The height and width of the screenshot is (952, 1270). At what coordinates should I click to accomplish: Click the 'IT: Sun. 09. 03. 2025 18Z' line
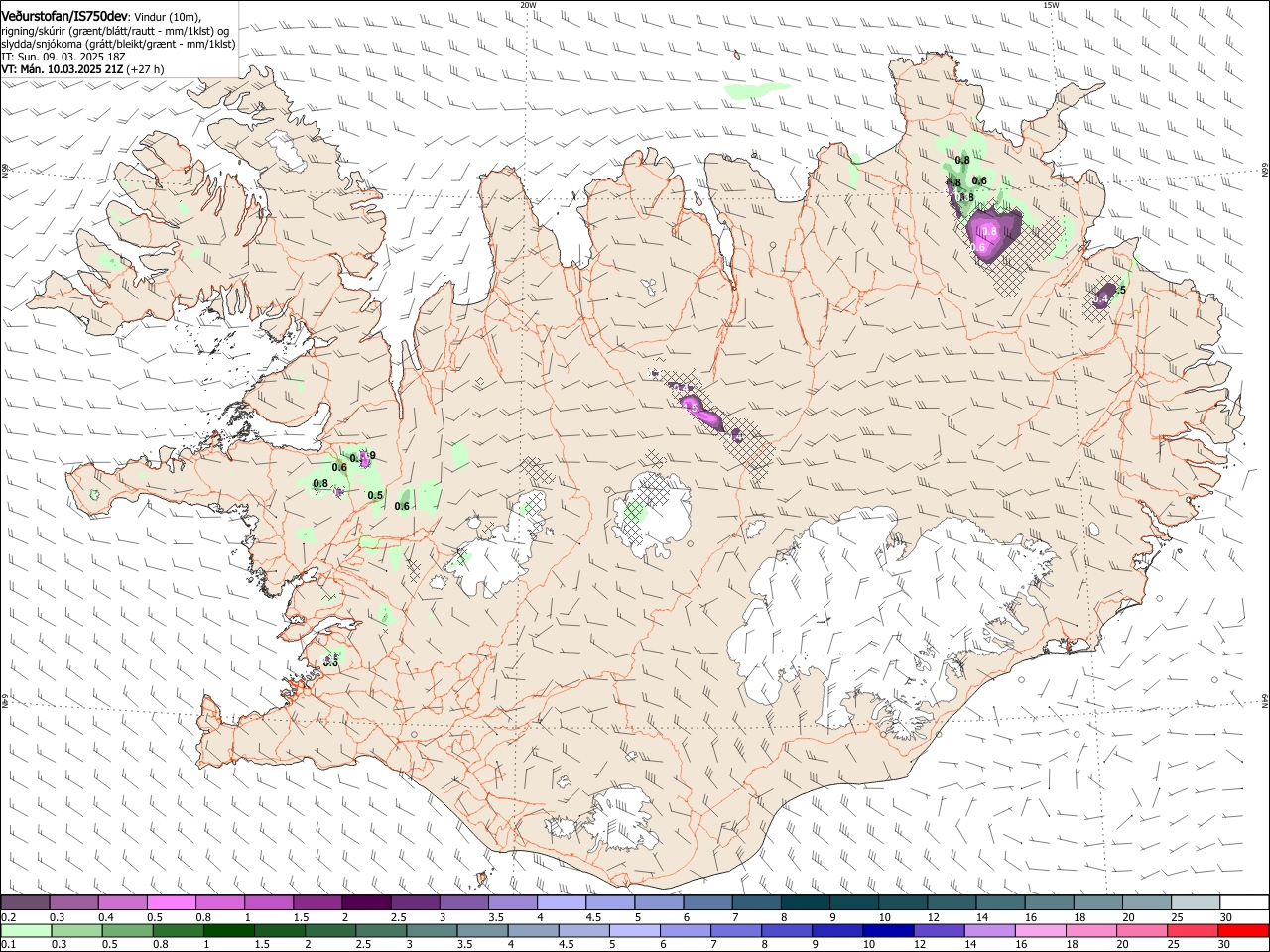click(x=62, y=58)
